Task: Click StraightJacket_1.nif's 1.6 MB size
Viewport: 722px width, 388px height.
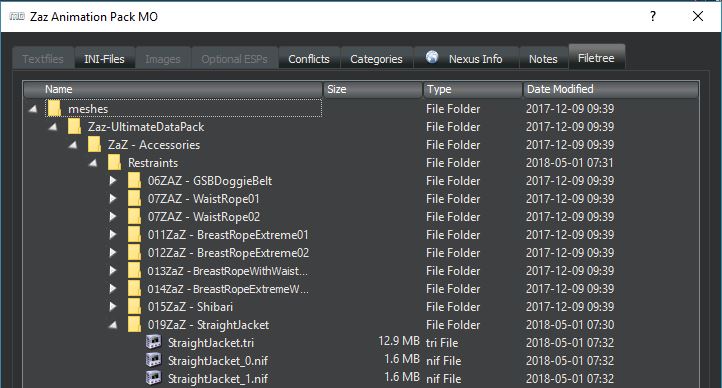Action: (402, 377)
